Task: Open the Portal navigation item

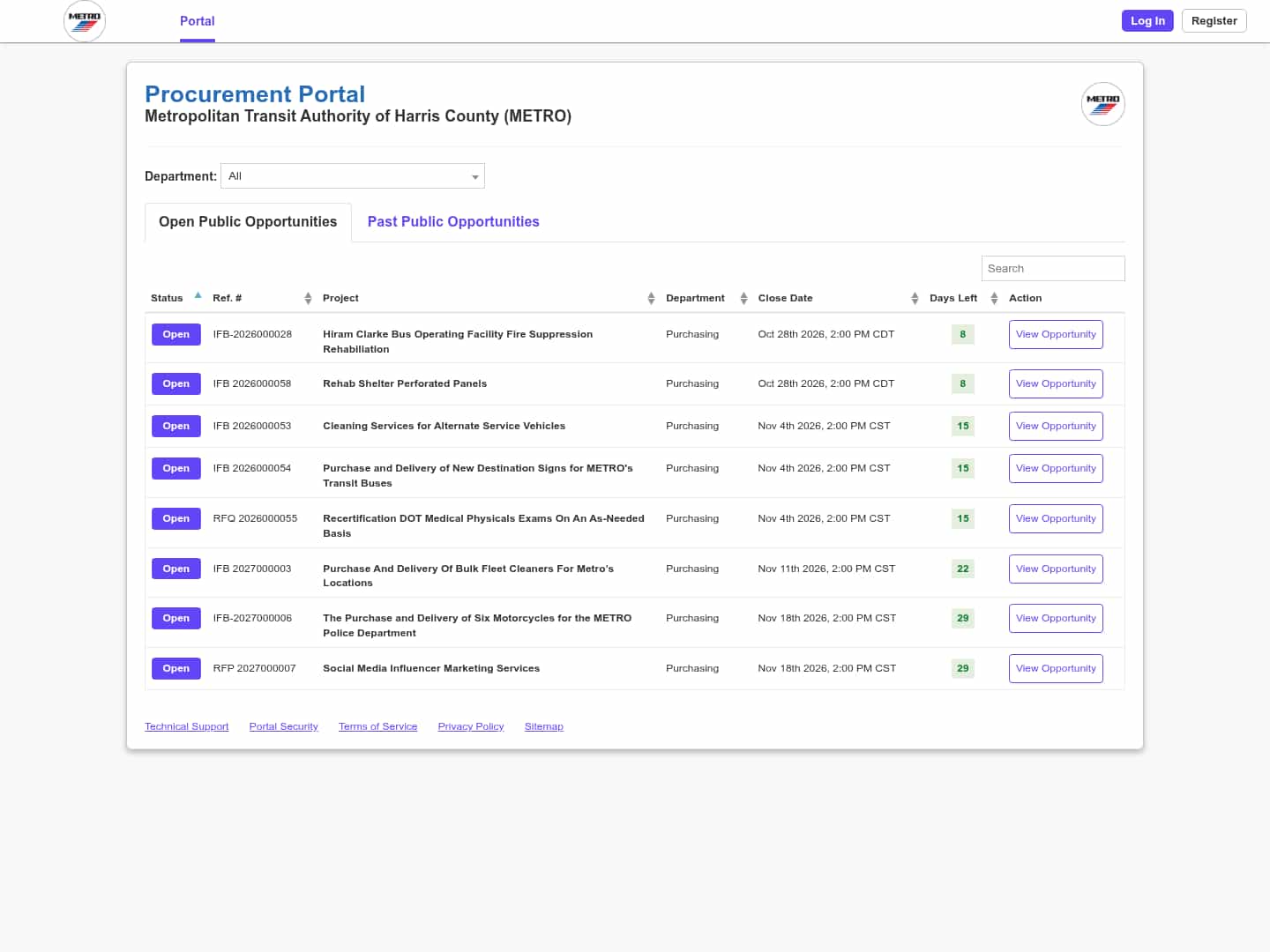Action: (x=198, y=21)
